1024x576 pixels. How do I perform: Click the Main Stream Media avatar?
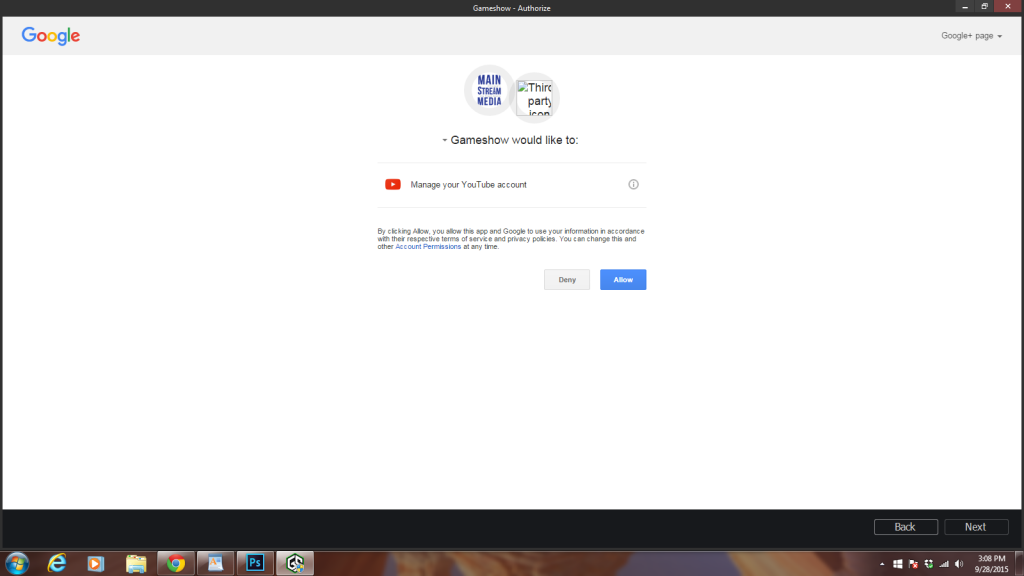pyautogui.click(x=489, y=90)
